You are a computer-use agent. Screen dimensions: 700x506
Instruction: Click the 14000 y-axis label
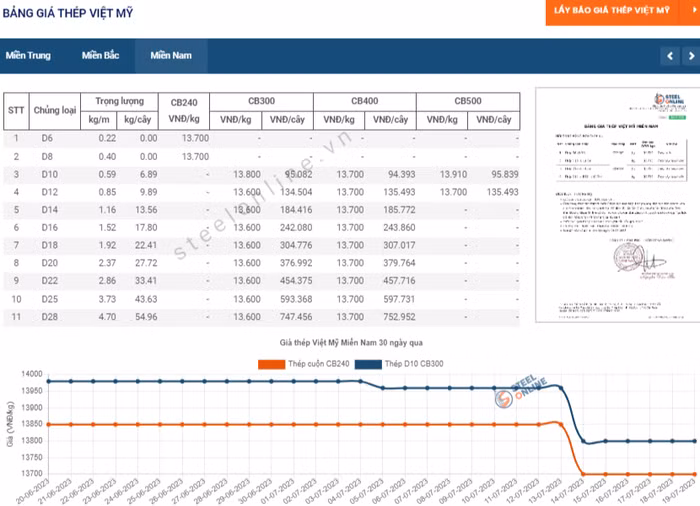(32, 374)
